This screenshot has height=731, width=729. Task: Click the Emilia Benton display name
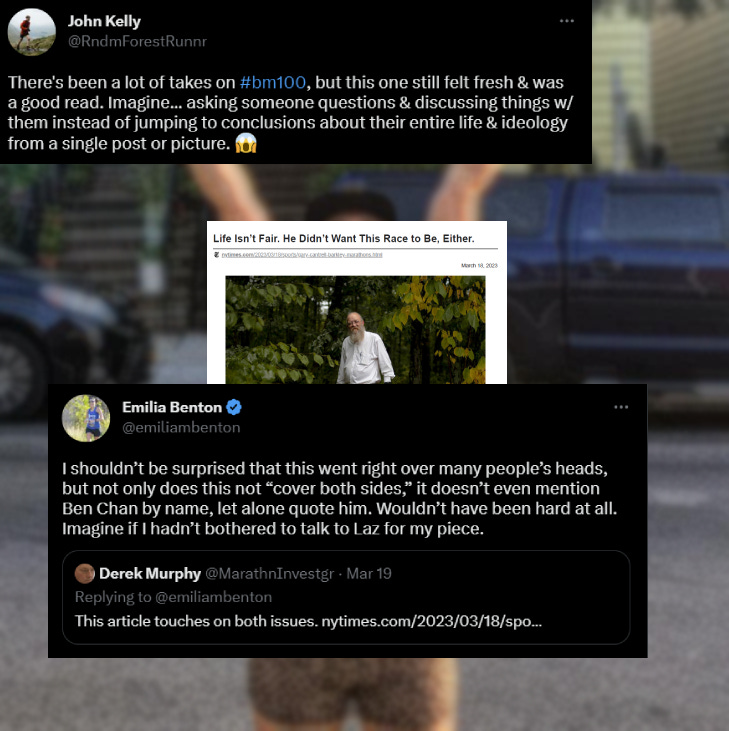click(x=172, y=407)
